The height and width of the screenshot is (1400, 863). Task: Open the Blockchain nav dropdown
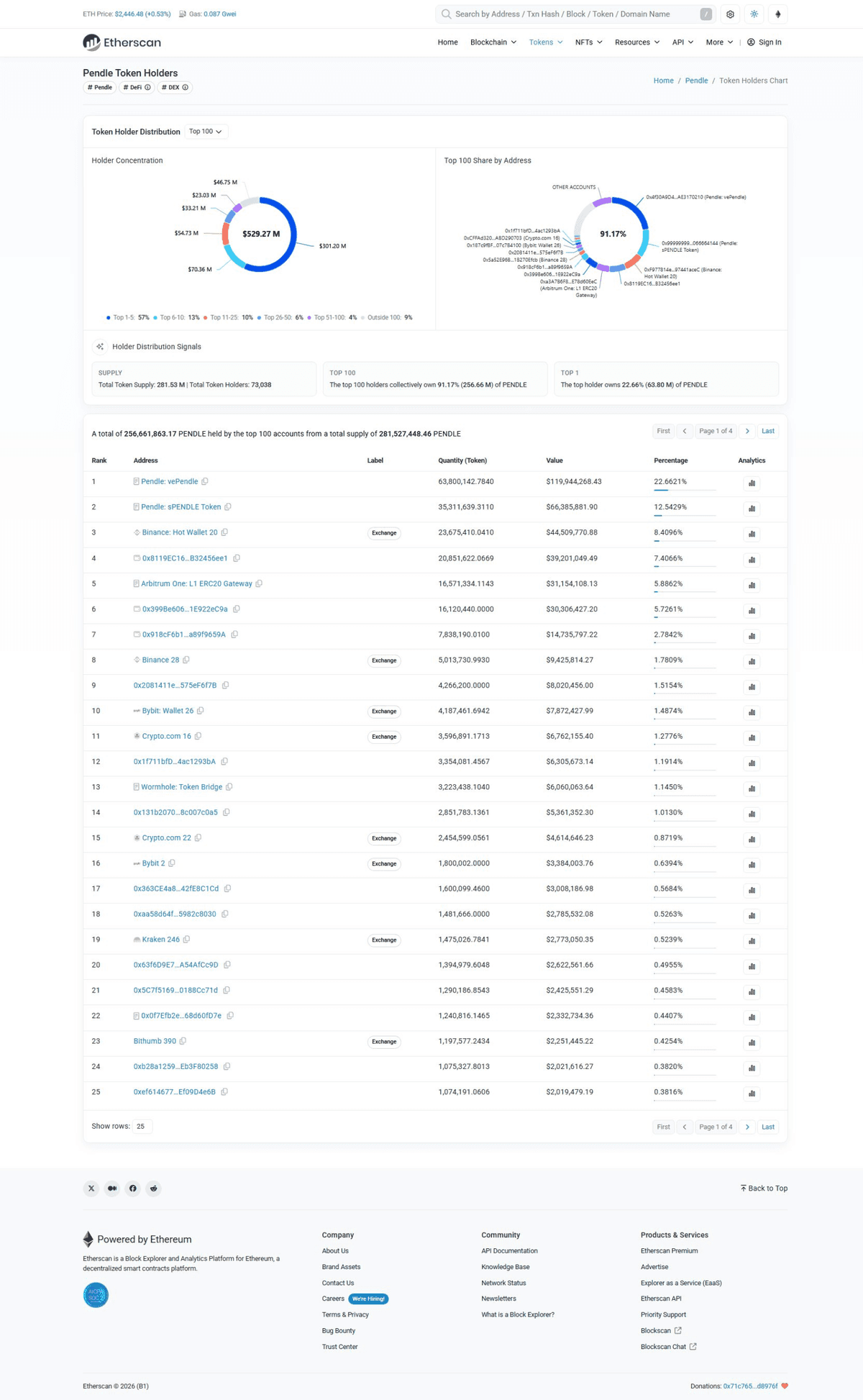[493, 42]
